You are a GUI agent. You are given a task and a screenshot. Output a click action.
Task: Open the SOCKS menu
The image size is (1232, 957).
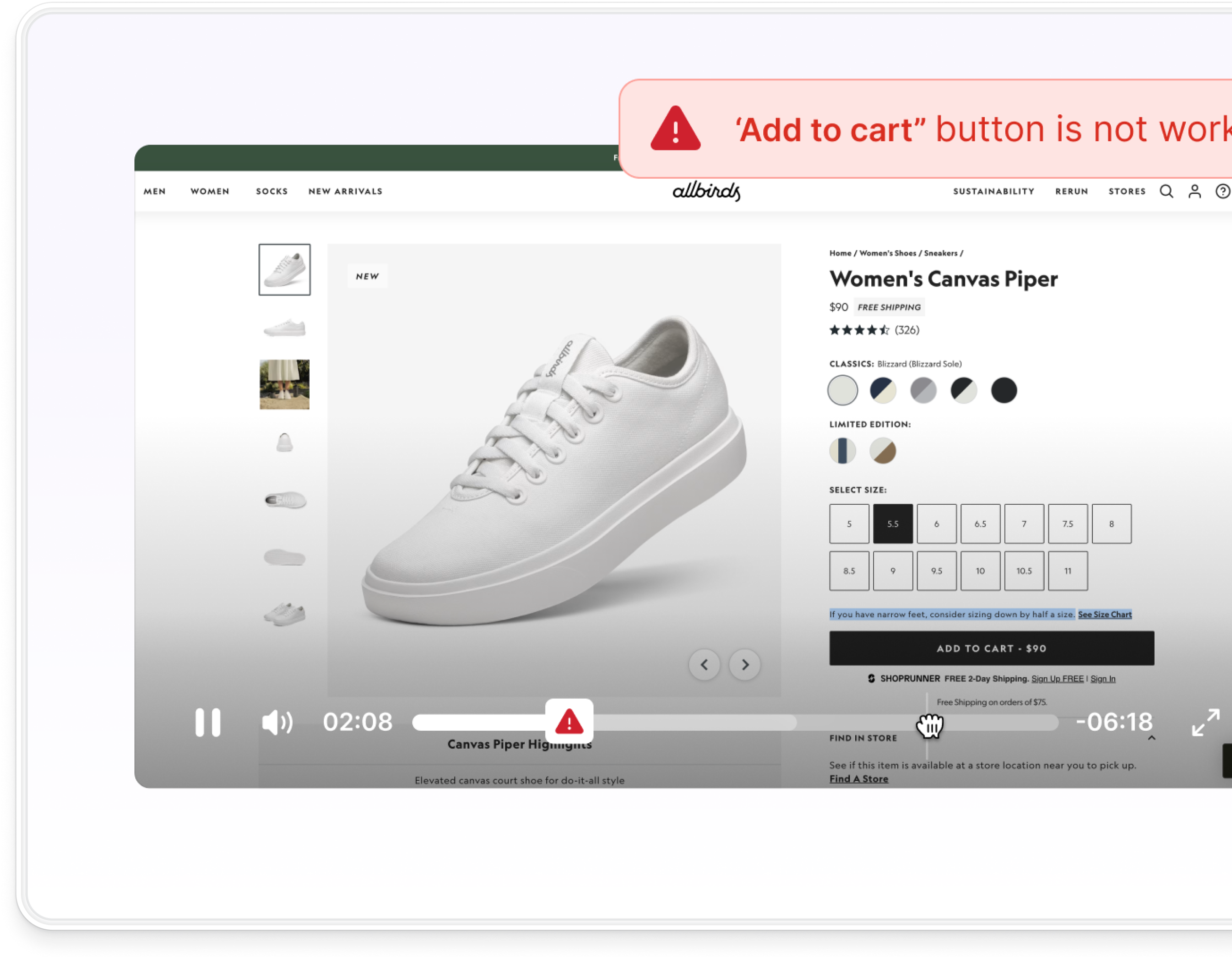[x=272, y=191]
